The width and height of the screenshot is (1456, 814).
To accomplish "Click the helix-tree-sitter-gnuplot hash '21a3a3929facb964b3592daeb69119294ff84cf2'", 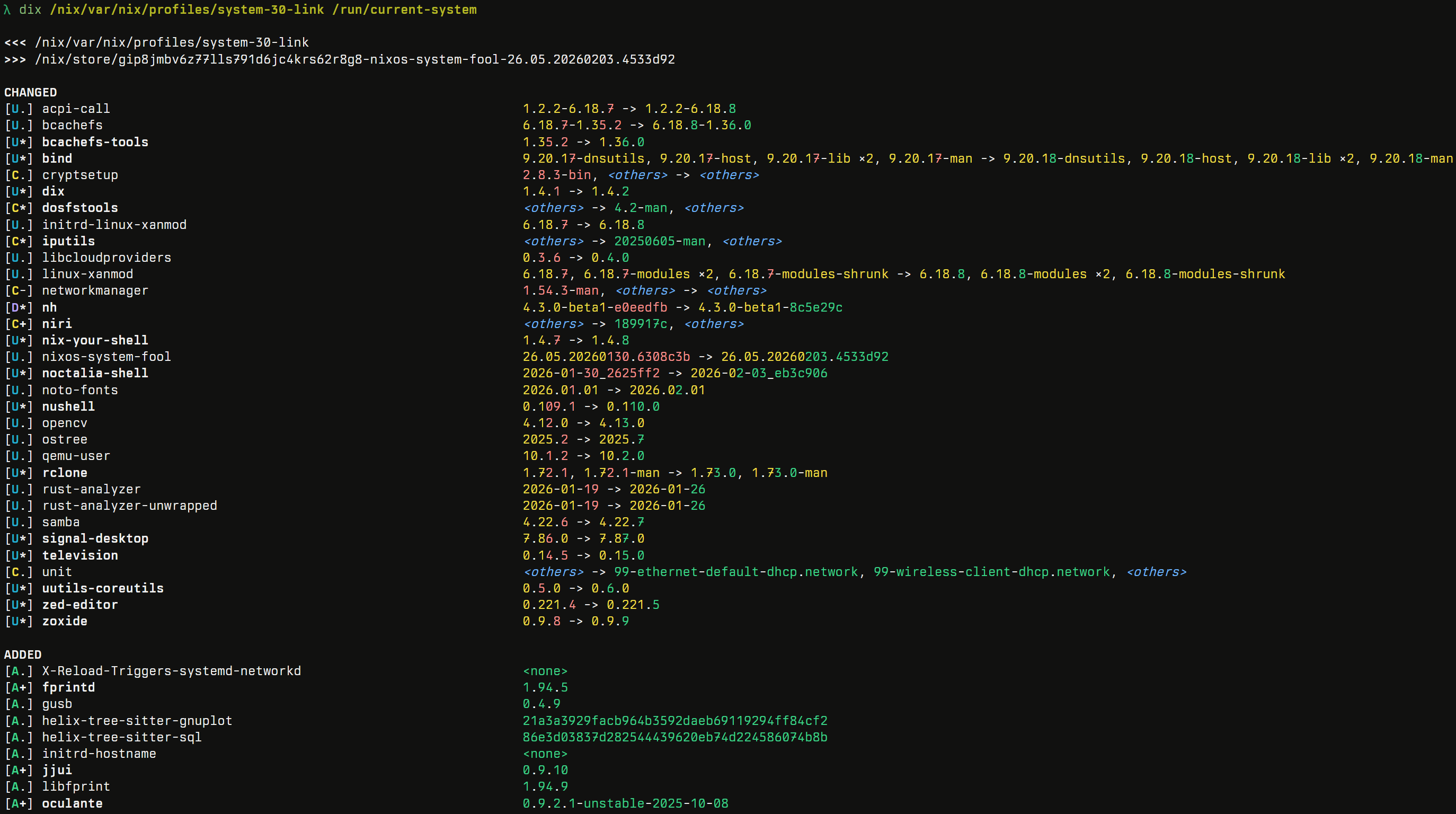I will coord(675,721).
